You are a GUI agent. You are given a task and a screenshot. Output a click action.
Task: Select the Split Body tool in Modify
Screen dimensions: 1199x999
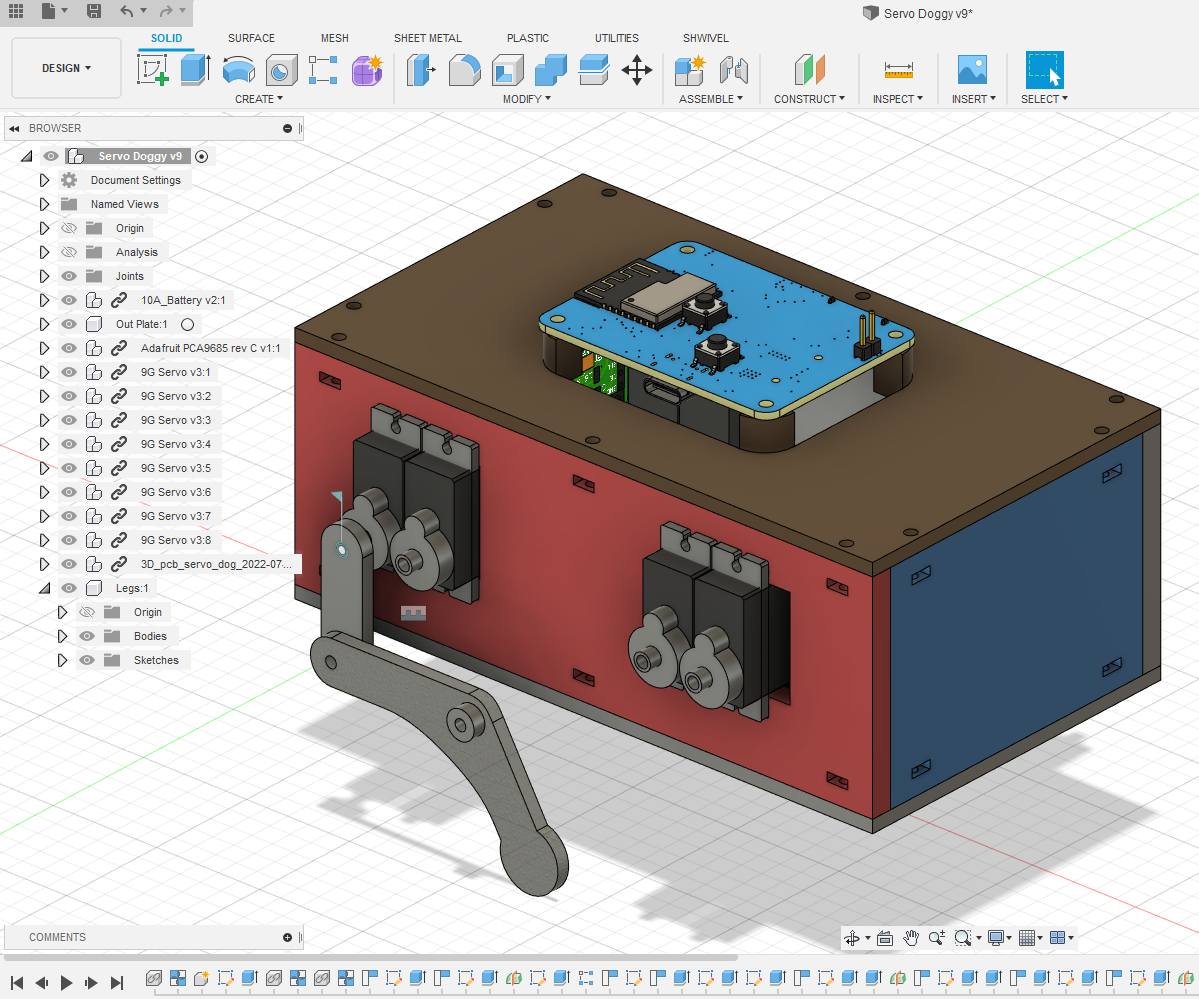[593, 70]
